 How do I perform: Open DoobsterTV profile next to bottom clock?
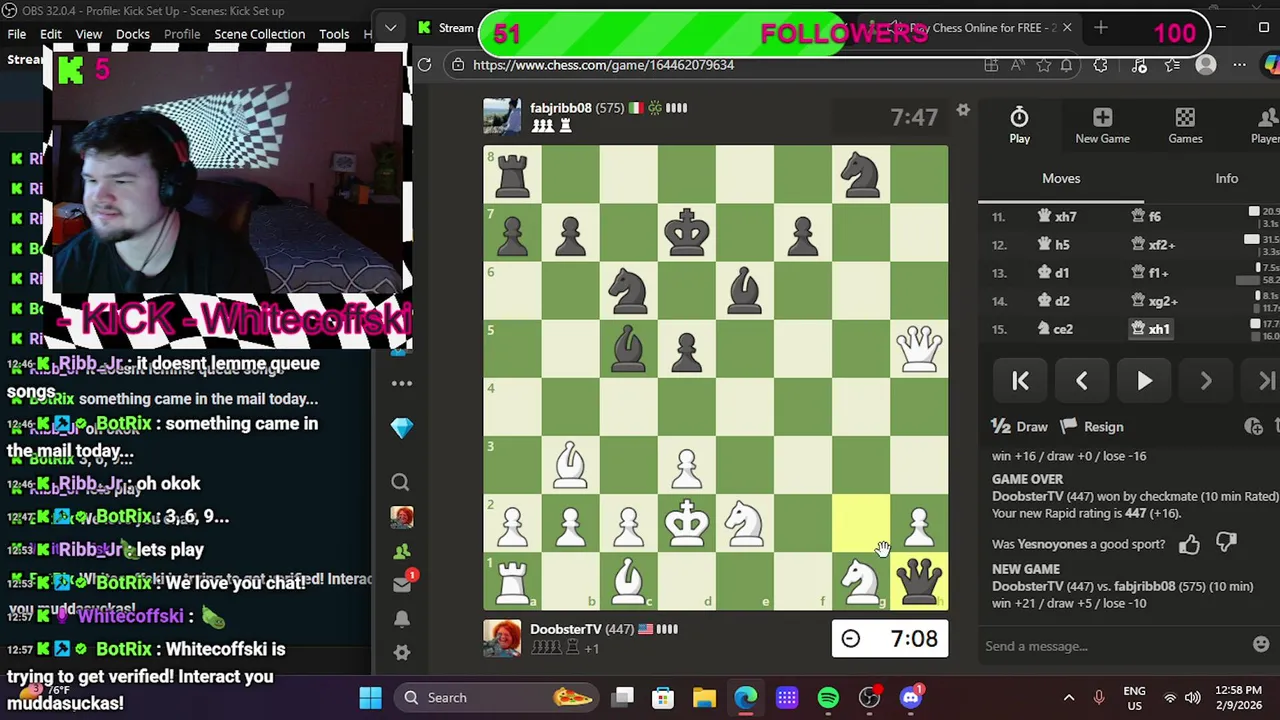pos(566,630)
